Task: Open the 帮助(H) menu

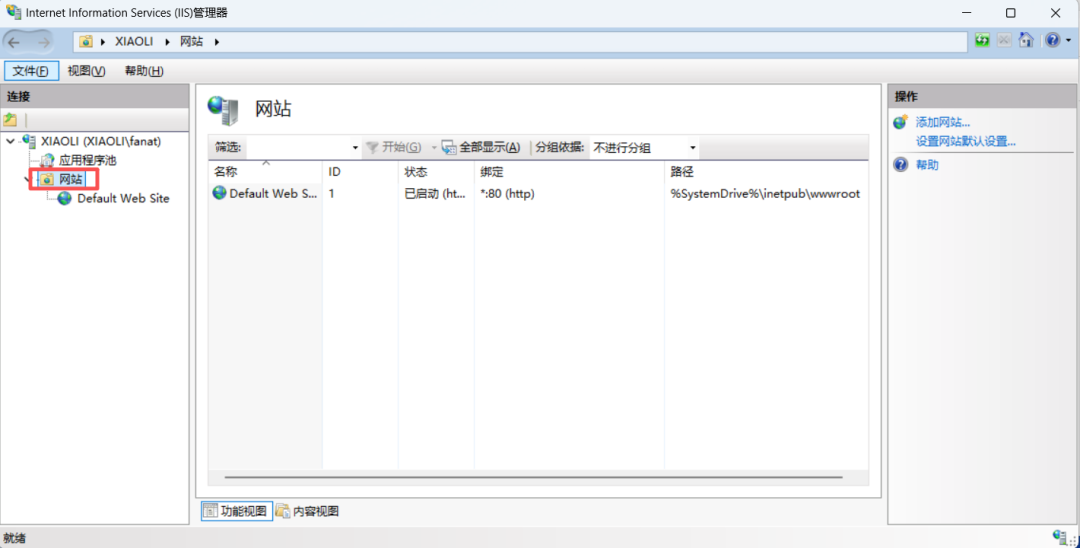Action: 144,71
